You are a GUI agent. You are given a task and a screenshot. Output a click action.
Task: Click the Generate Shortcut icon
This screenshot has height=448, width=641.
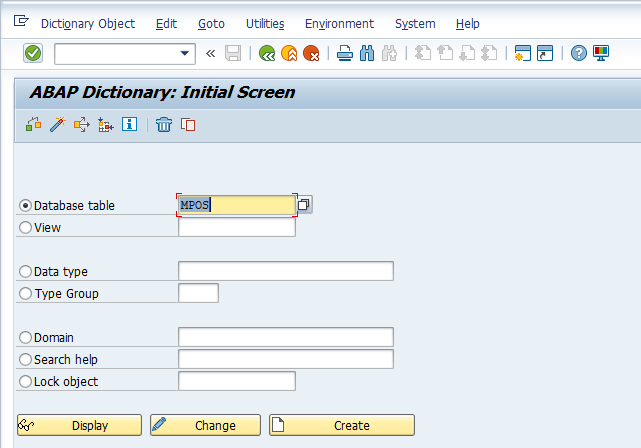[x=545, y=54]
